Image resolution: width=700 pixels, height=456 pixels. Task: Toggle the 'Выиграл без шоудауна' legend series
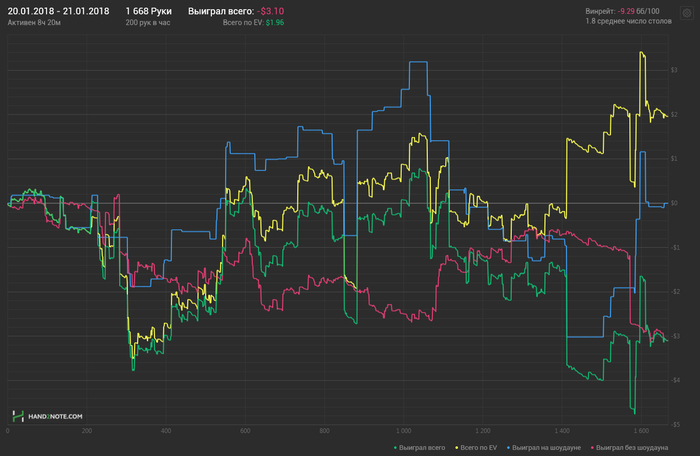(629, 448)
